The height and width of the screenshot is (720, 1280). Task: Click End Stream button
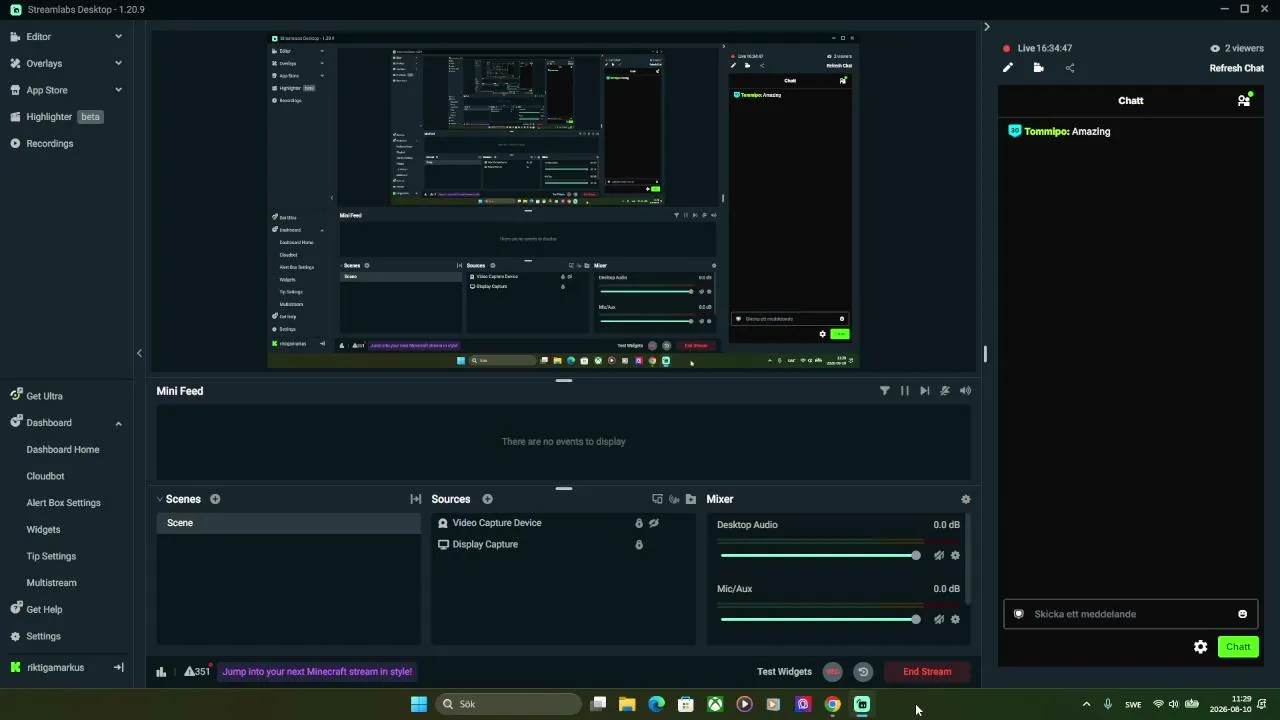tap(927, 672)
